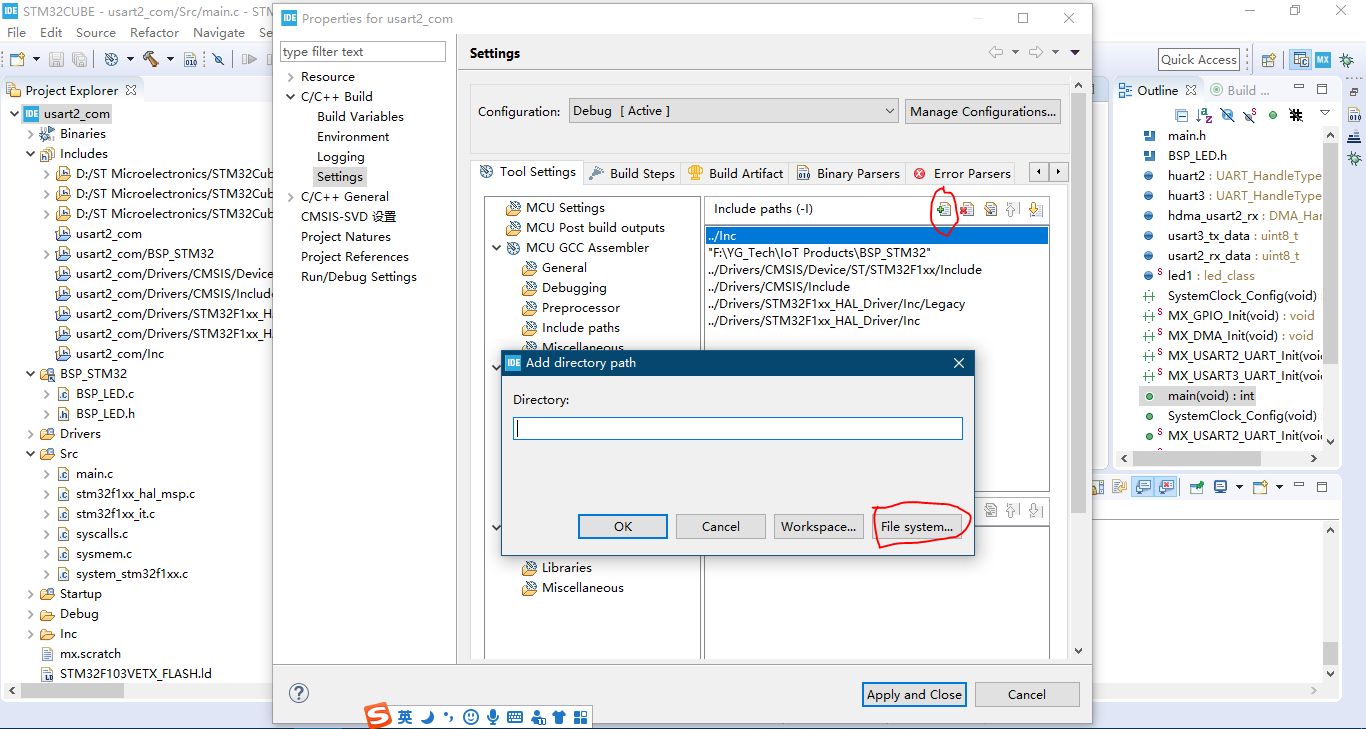
Task: Click the build target compass icon
Action: [x=111, y=60]
